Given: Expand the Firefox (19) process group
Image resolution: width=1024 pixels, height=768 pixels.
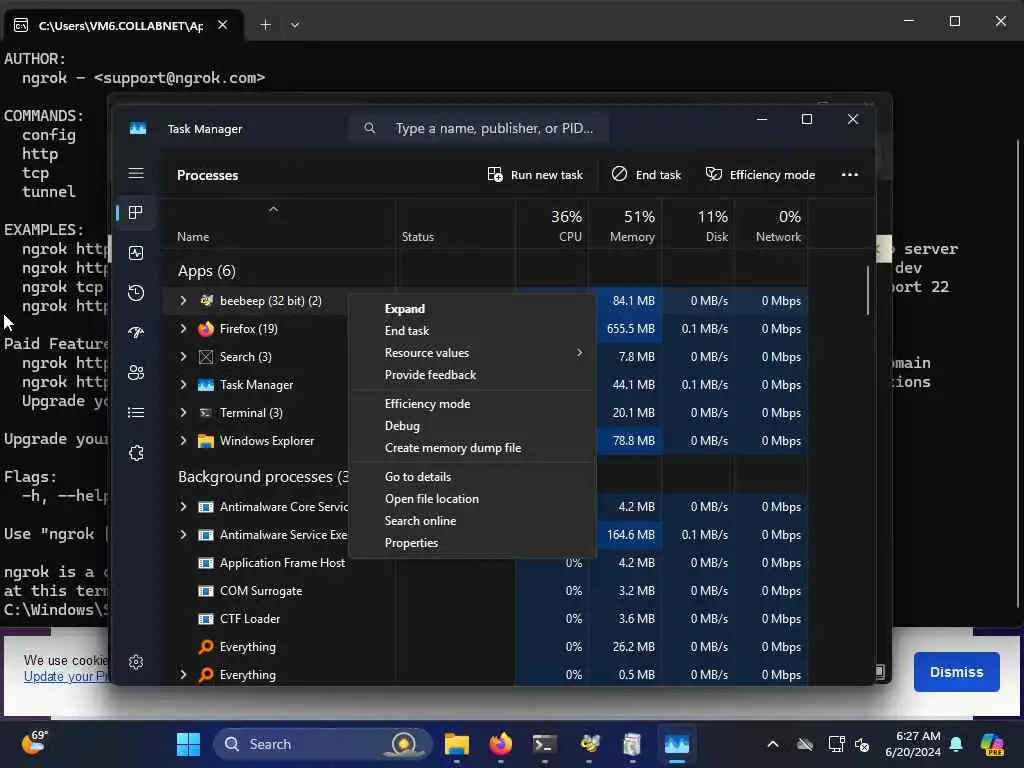Looking at the screenshot, I should [183, 329].
